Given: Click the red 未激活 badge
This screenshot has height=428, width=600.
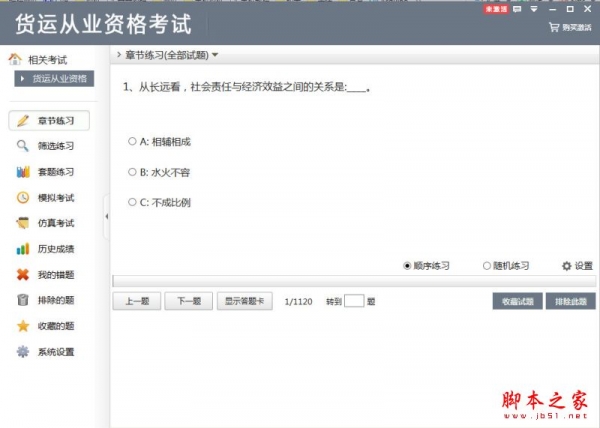Looking at the screenshot, I should (x=496, y=9).
